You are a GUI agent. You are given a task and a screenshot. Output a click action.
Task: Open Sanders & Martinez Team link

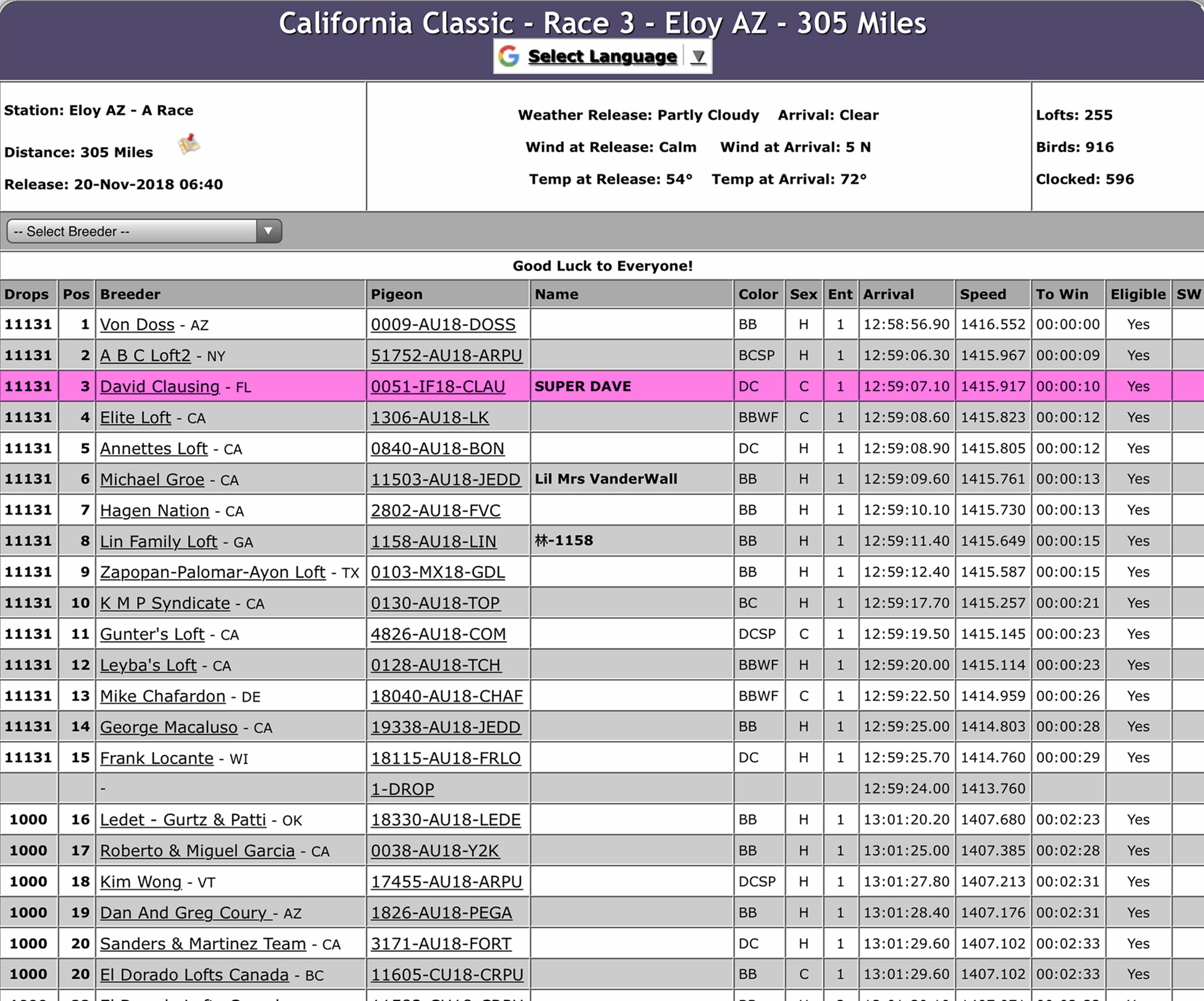click(x=203, y=943)
